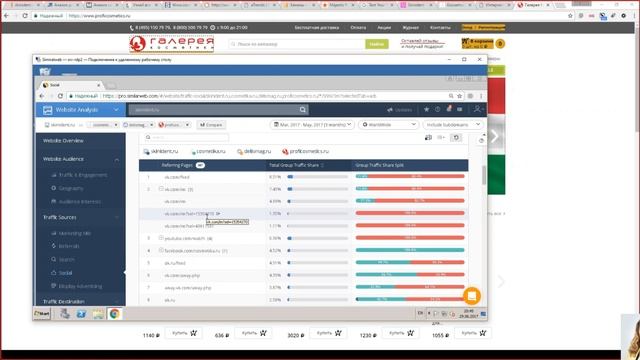This screenshot has height=360, width=640.
Task: Sort by Total Group Traffic Share column
Action: [x=296, y=165]
